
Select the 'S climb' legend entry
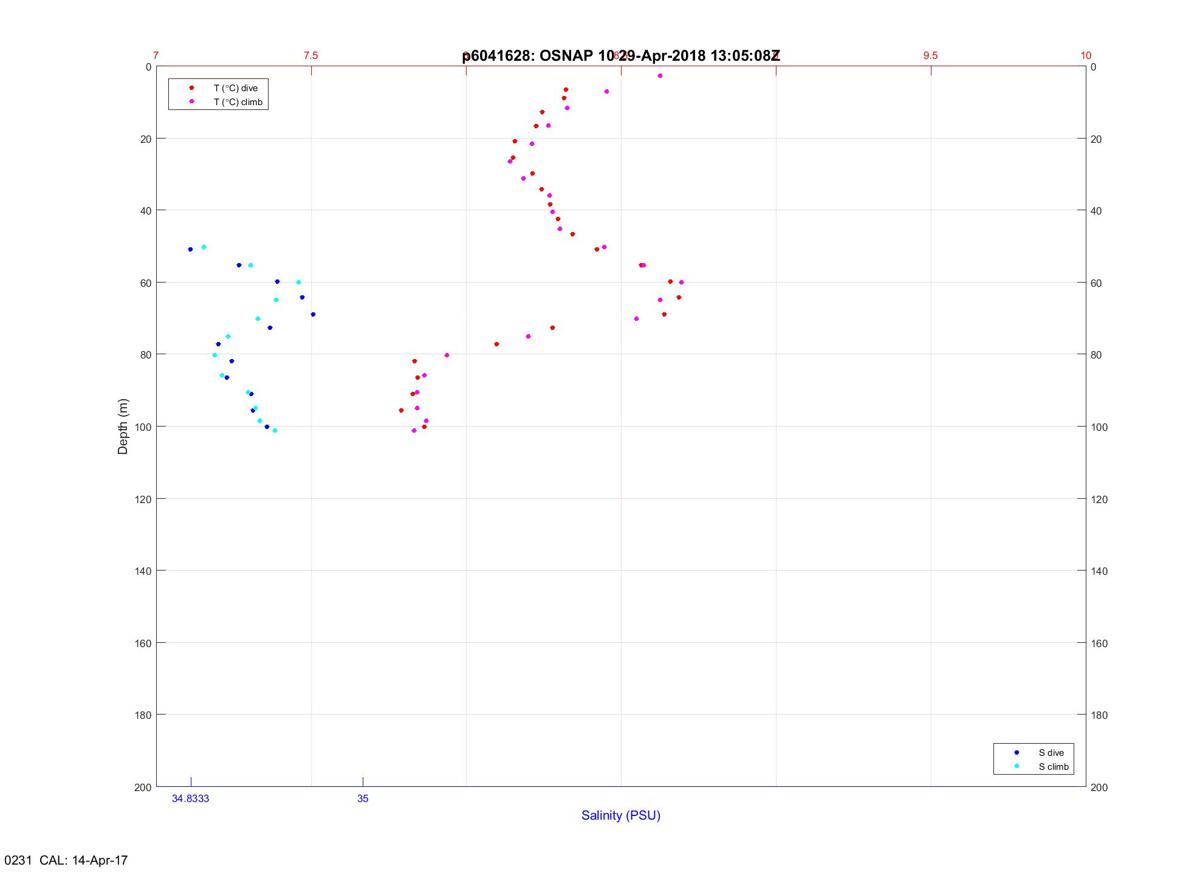click(1053, 767)
